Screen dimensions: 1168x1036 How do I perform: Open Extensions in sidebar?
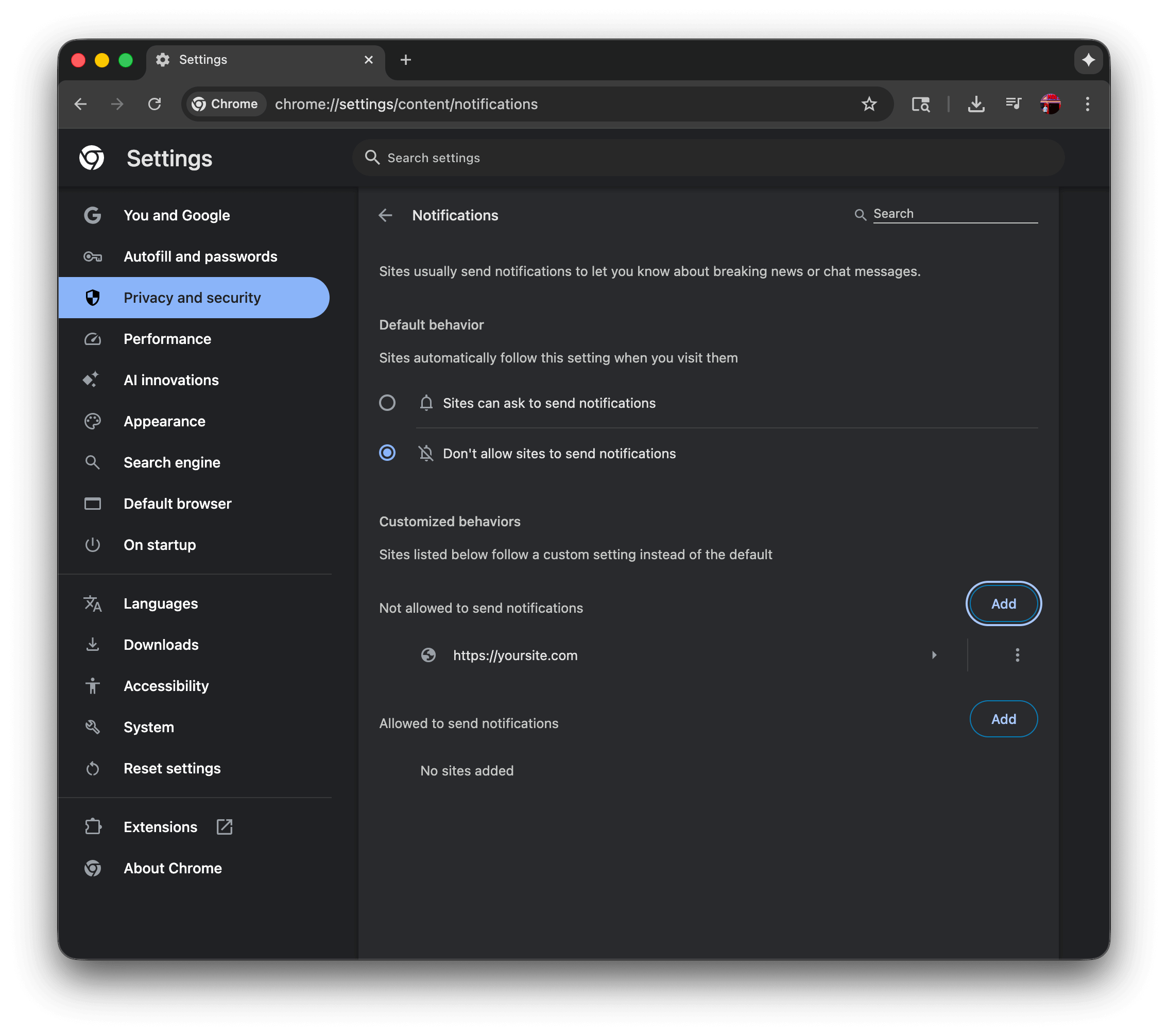click(x=161, y=827)
